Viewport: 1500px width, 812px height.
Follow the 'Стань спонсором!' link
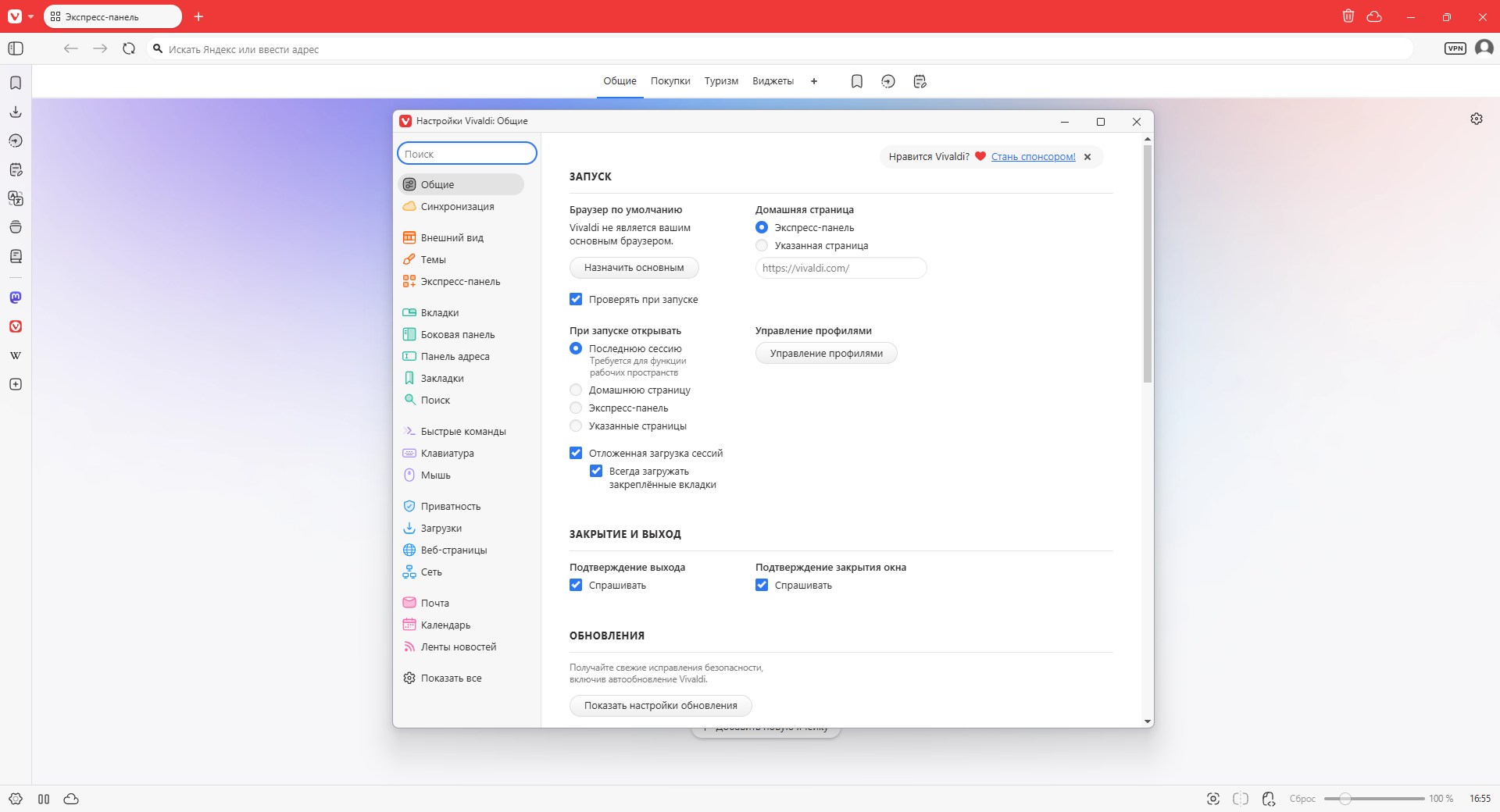pos(1034,157)
